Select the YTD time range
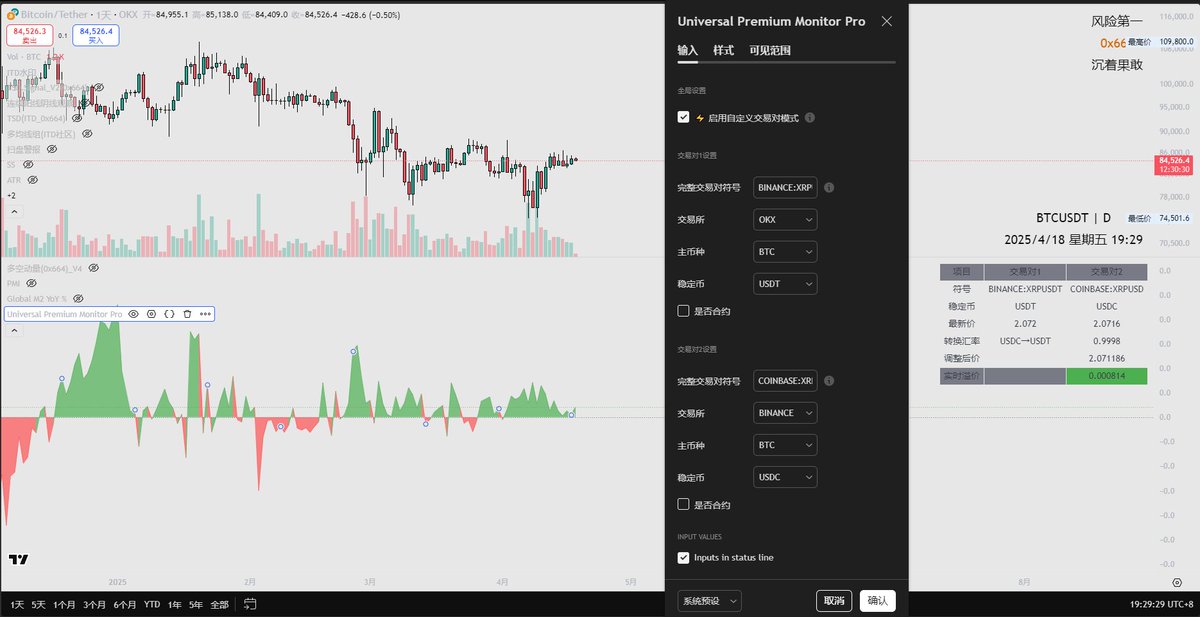The image size is (1200, 617). [152, 604]
